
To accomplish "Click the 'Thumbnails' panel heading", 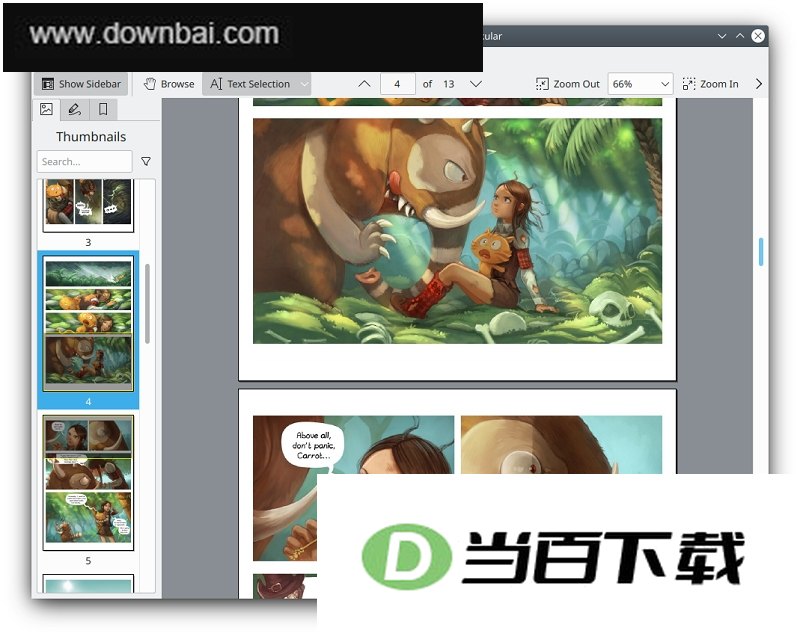I will point(91,137).
